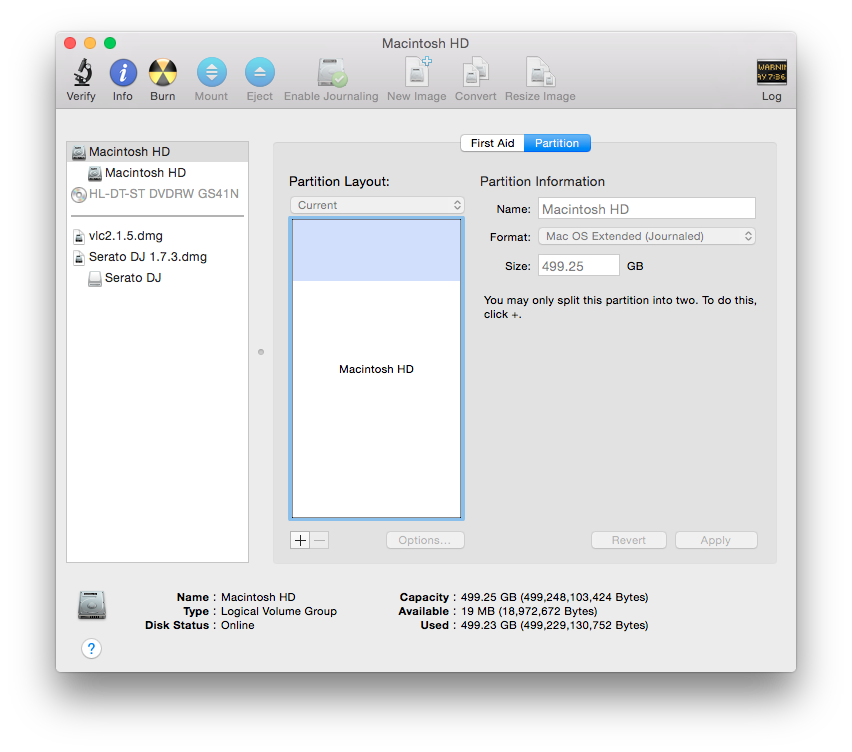
Task: Click the Resize Image icon
Action: [x=540, y=72]
